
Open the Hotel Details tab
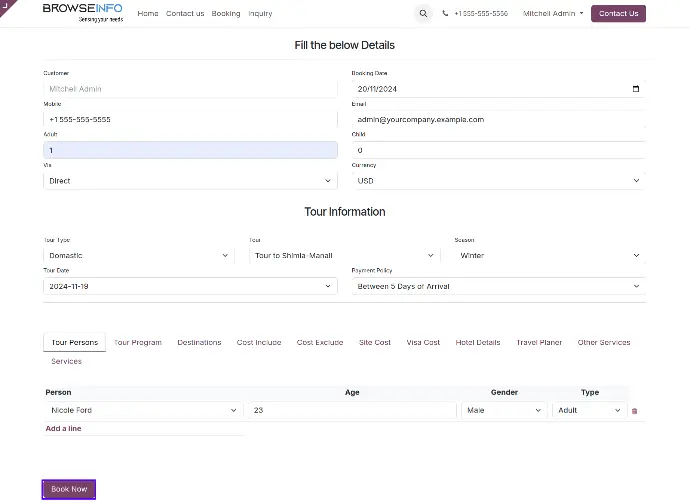click(478, 342)
